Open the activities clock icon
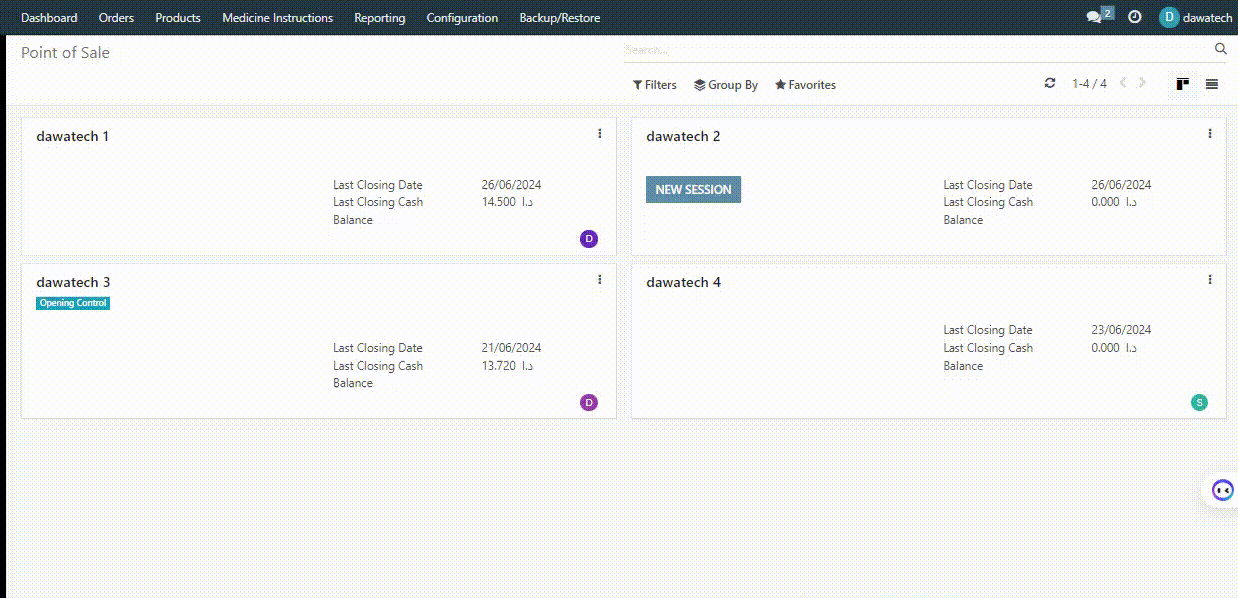Image resolution: width=1238 pixels, height=598 pixels. [1135, 17]
